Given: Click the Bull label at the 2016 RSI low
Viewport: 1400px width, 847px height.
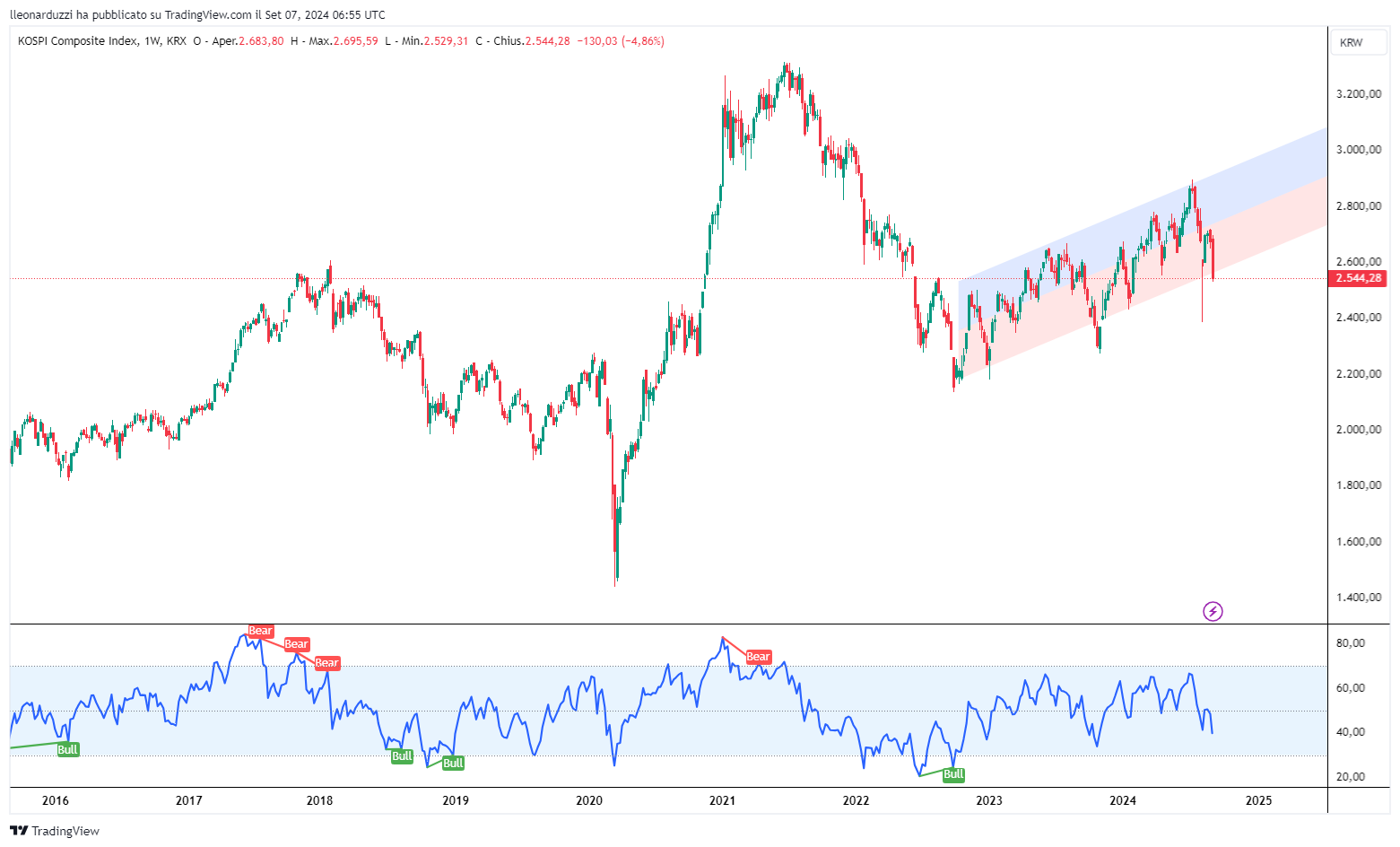Looking at the screenshot, I should (x=68, y=750).
